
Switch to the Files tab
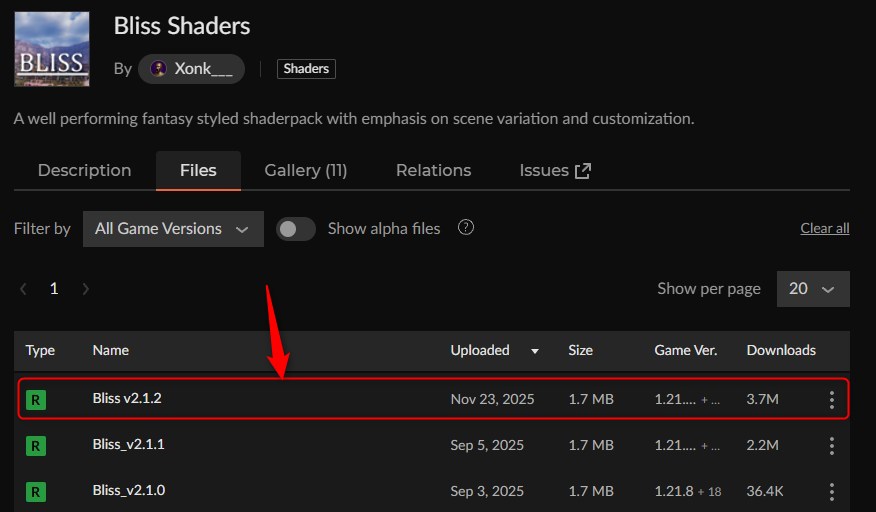[198, 170]
